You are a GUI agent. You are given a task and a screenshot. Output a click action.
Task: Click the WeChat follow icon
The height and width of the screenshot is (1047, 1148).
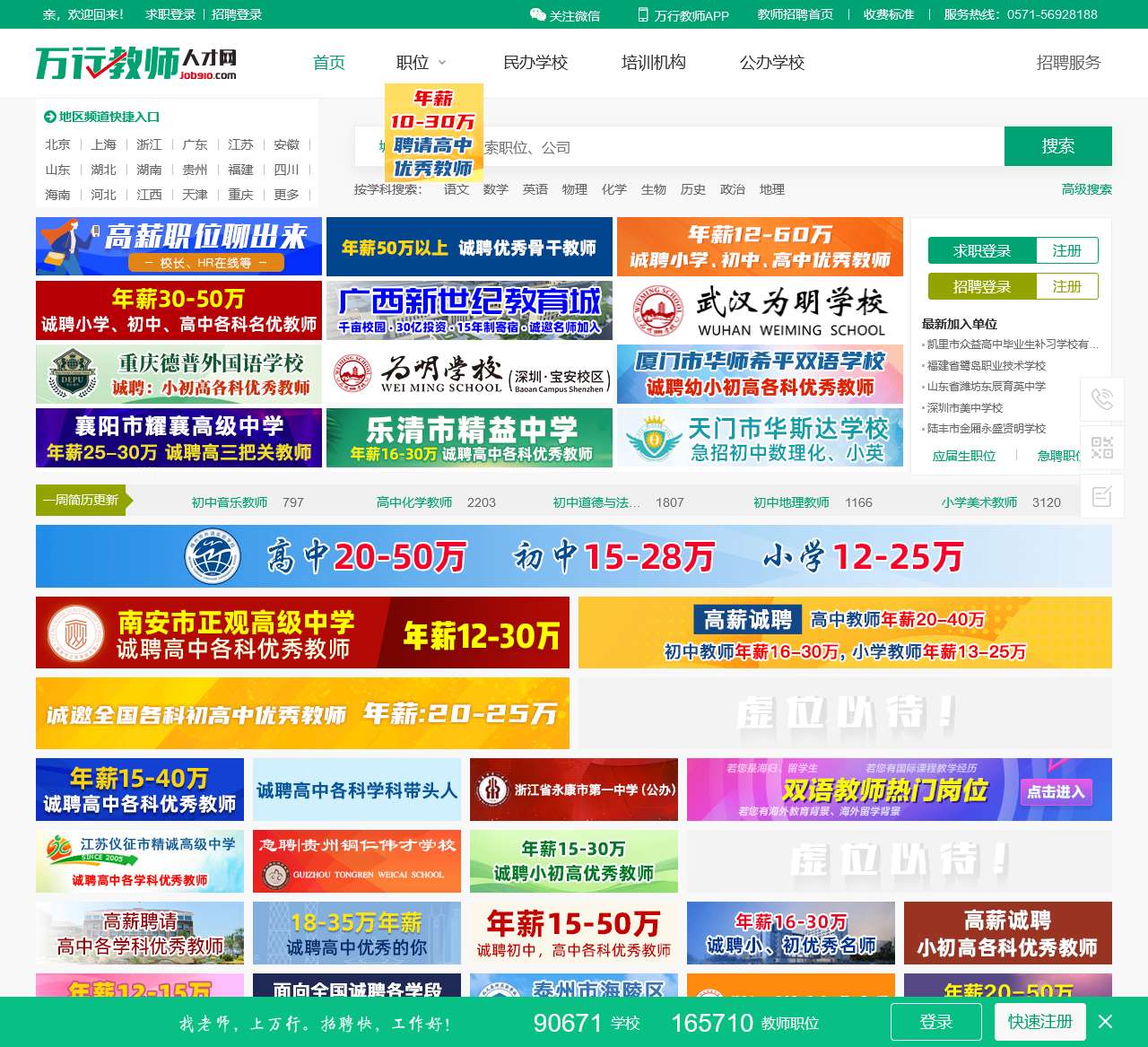(x=537, y=14)
